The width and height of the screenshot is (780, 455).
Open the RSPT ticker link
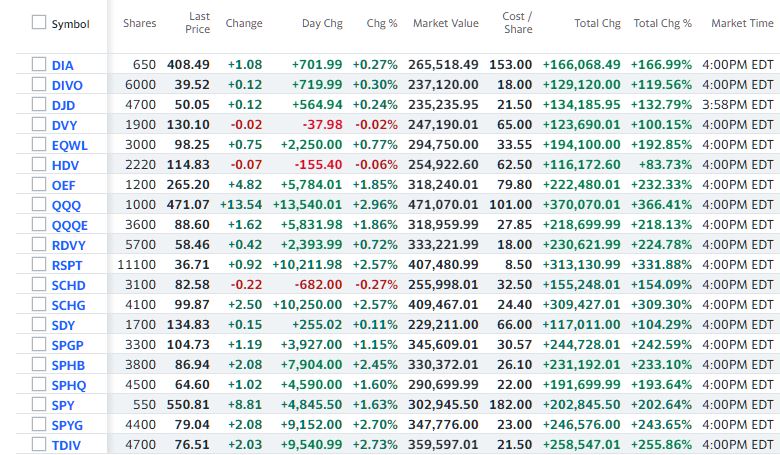[67, 265]
